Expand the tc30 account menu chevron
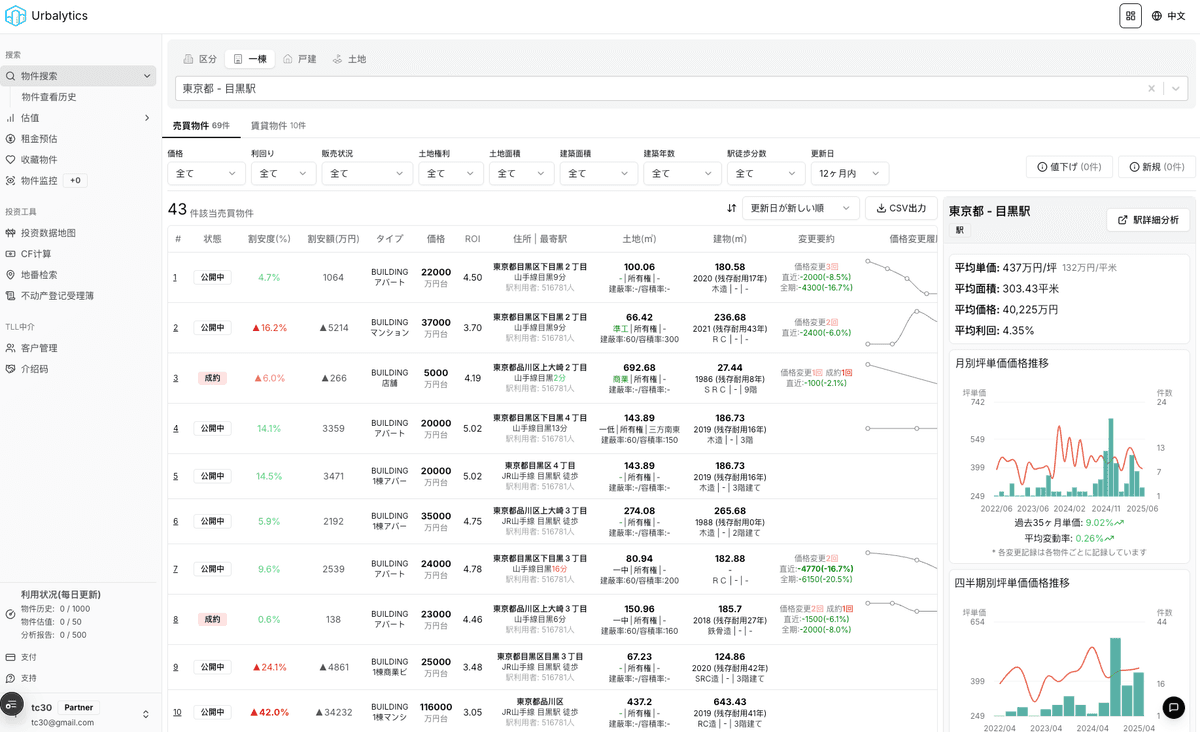 tap(146, 714)
